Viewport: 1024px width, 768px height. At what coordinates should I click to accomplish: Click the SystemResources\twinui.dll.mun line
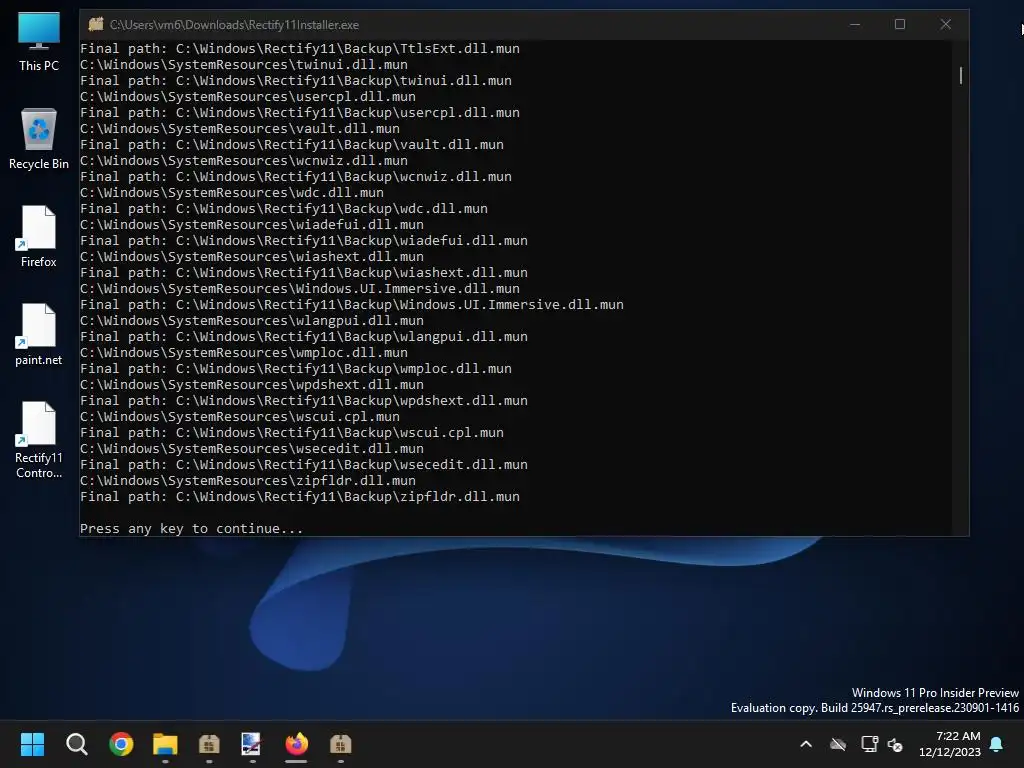(x=244, y=65)
